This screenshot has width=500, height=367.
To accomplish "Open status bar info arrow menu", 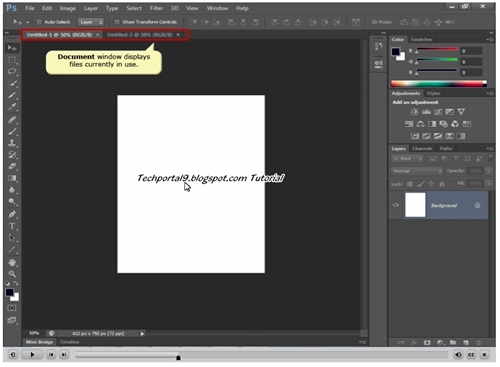I will pos(142,334).
